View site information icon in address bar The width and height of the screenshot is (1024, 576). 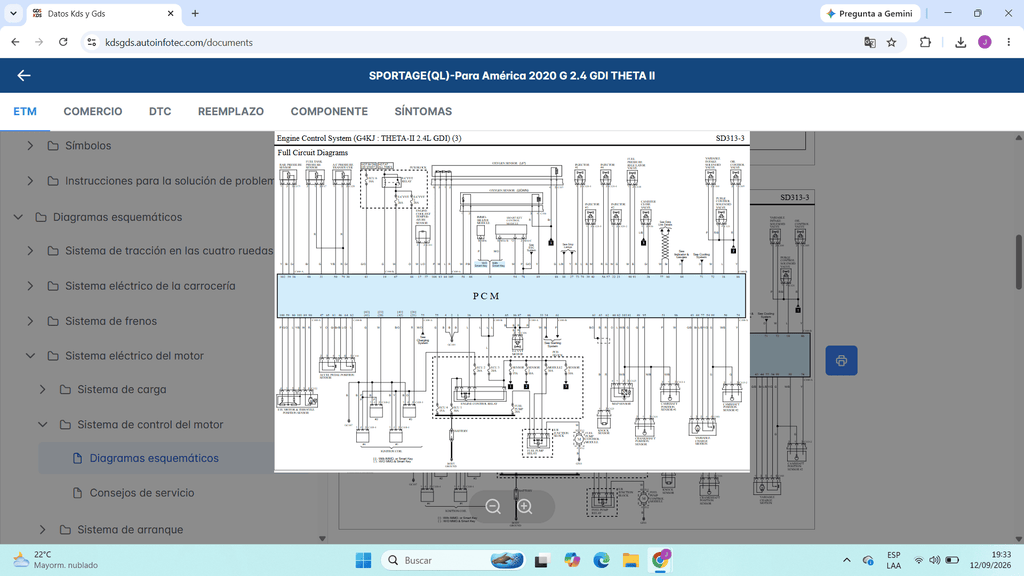coord(91,42)
